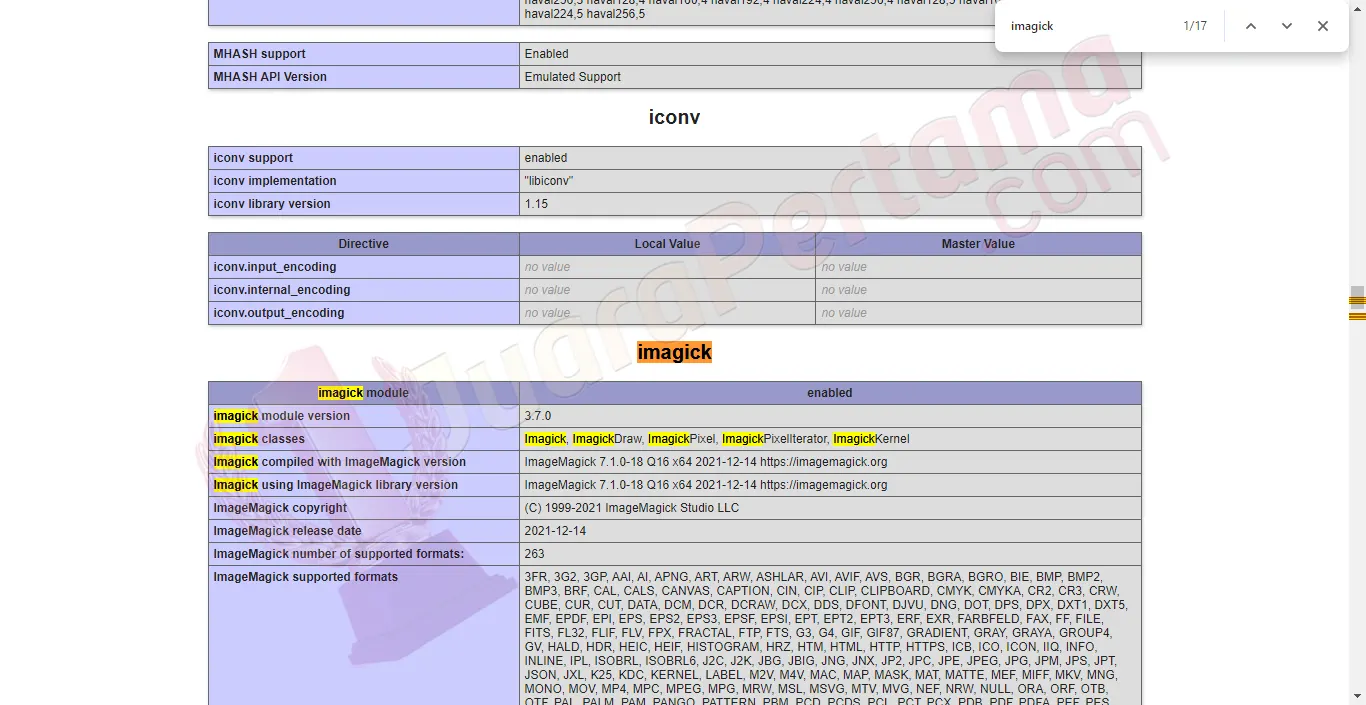Click the next-match down chevron in find bar
The height and width of the screenshot is (705, 1366).
pos(1286,26)
